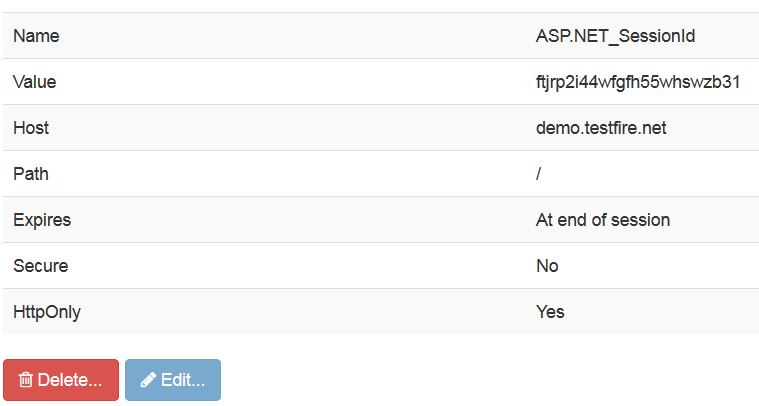
Task: Click the Secure value 'No'
Action: [x=547, y=266]
